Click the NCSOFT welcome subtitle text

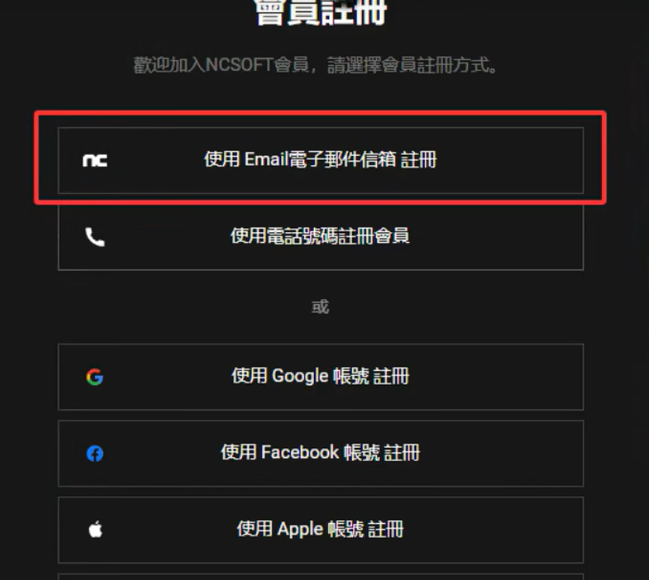point(315,65)
